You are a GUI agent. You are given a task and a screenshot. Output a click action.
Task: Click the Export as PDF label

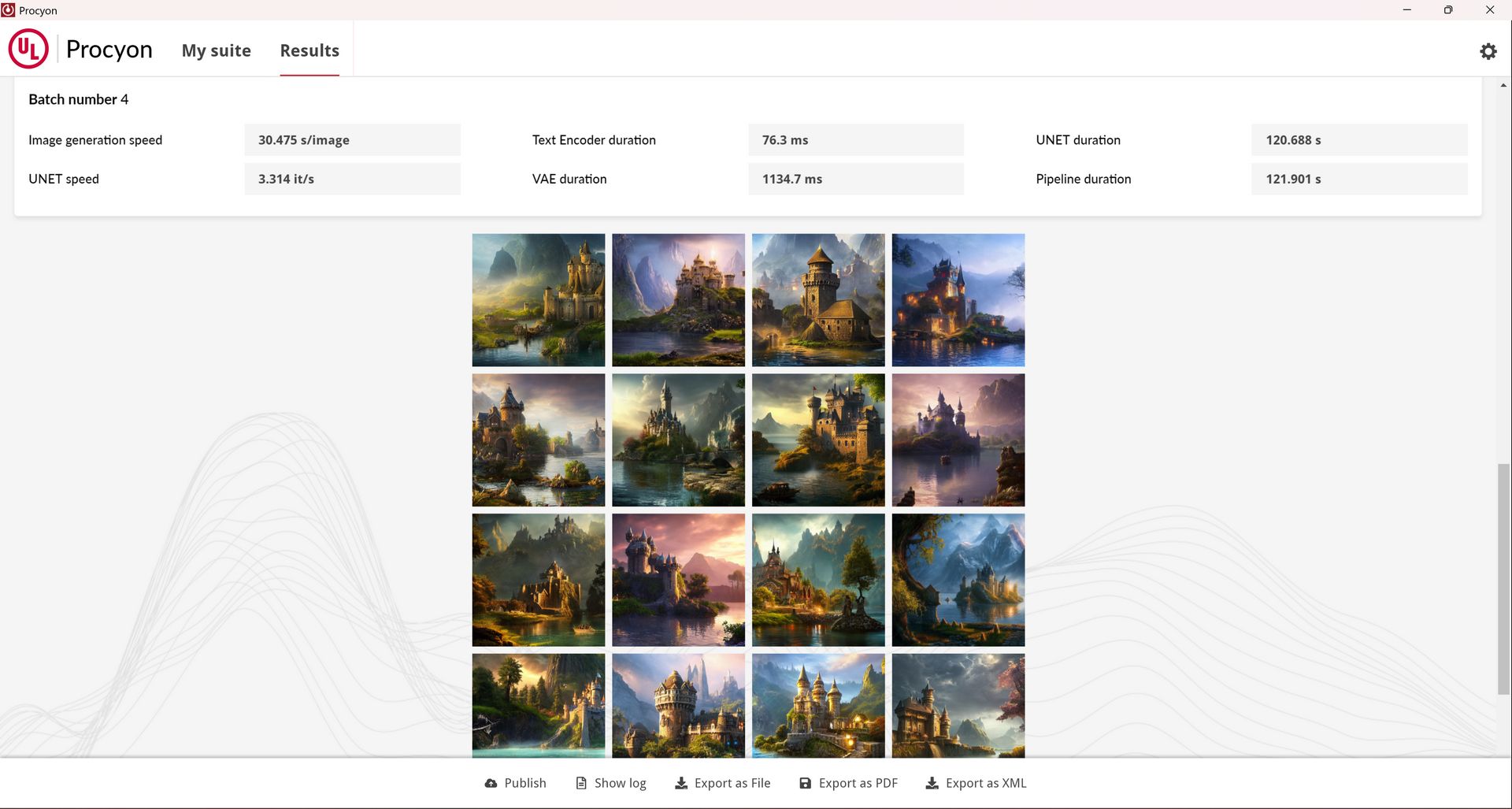click(858, 783)
